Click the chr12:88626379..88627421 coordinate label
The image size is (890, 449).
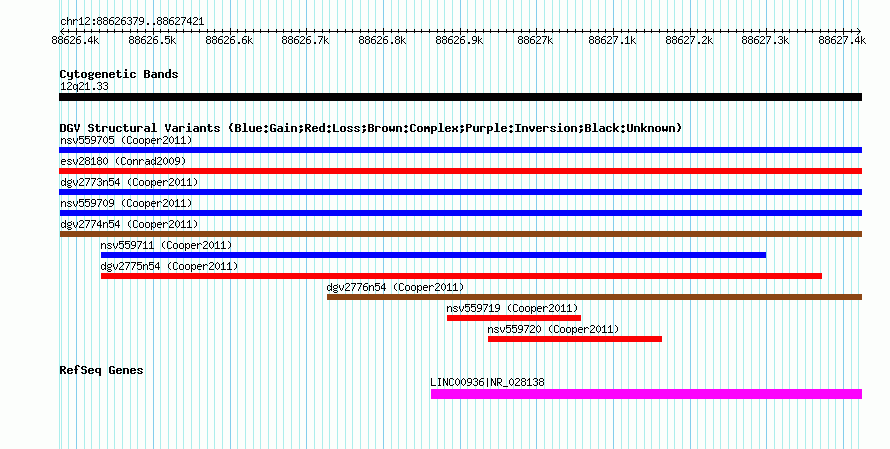pos(132,22)
